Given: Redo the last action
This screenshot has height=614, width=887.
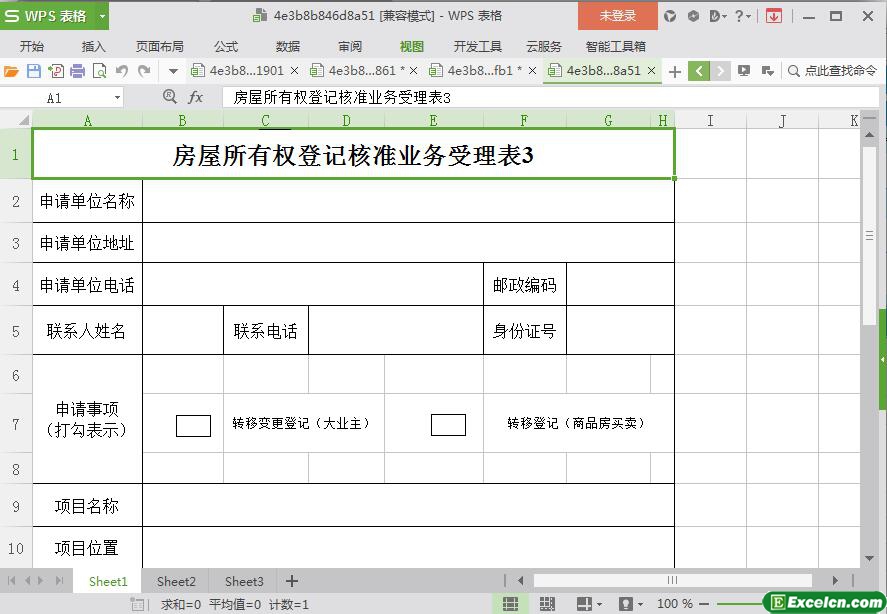Looking at the screenshot, I should (x=144, y=71).
